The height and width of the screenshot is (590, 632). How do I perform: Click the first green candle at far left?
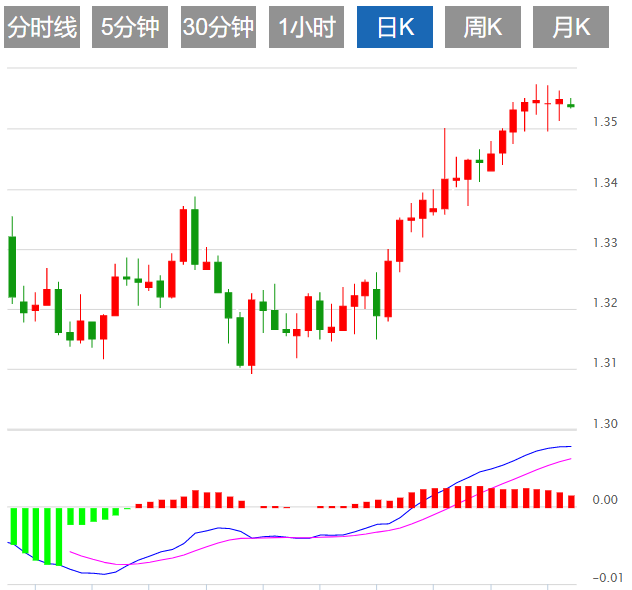(12, 266)
